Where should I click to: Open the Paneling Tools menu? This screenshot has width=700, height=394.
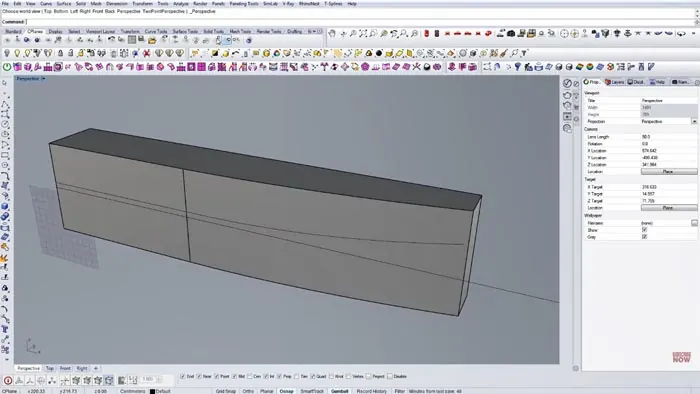244,4
